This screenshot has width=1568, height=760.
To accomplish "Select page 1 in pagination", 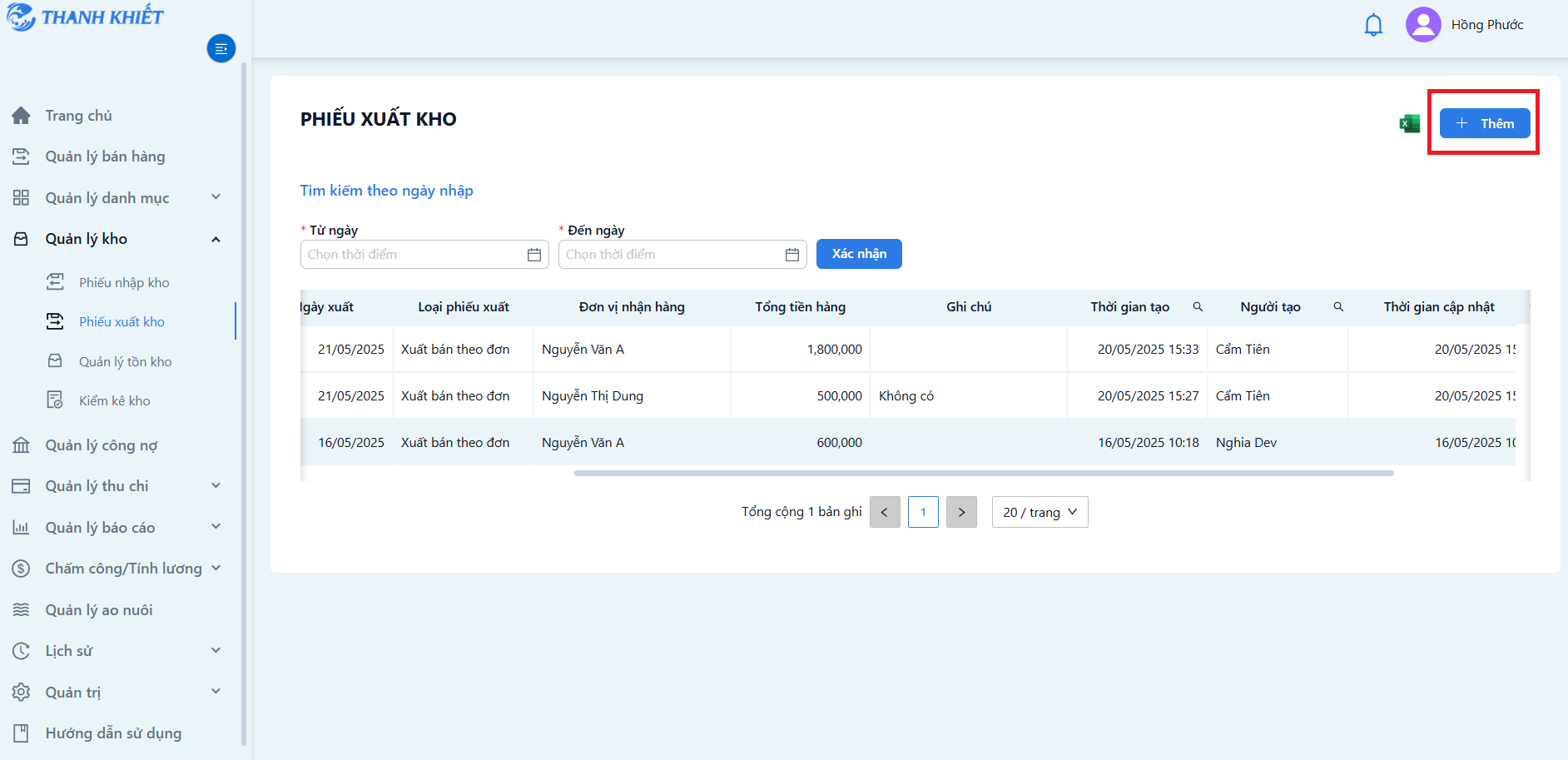I will click(x=923, y=512).
